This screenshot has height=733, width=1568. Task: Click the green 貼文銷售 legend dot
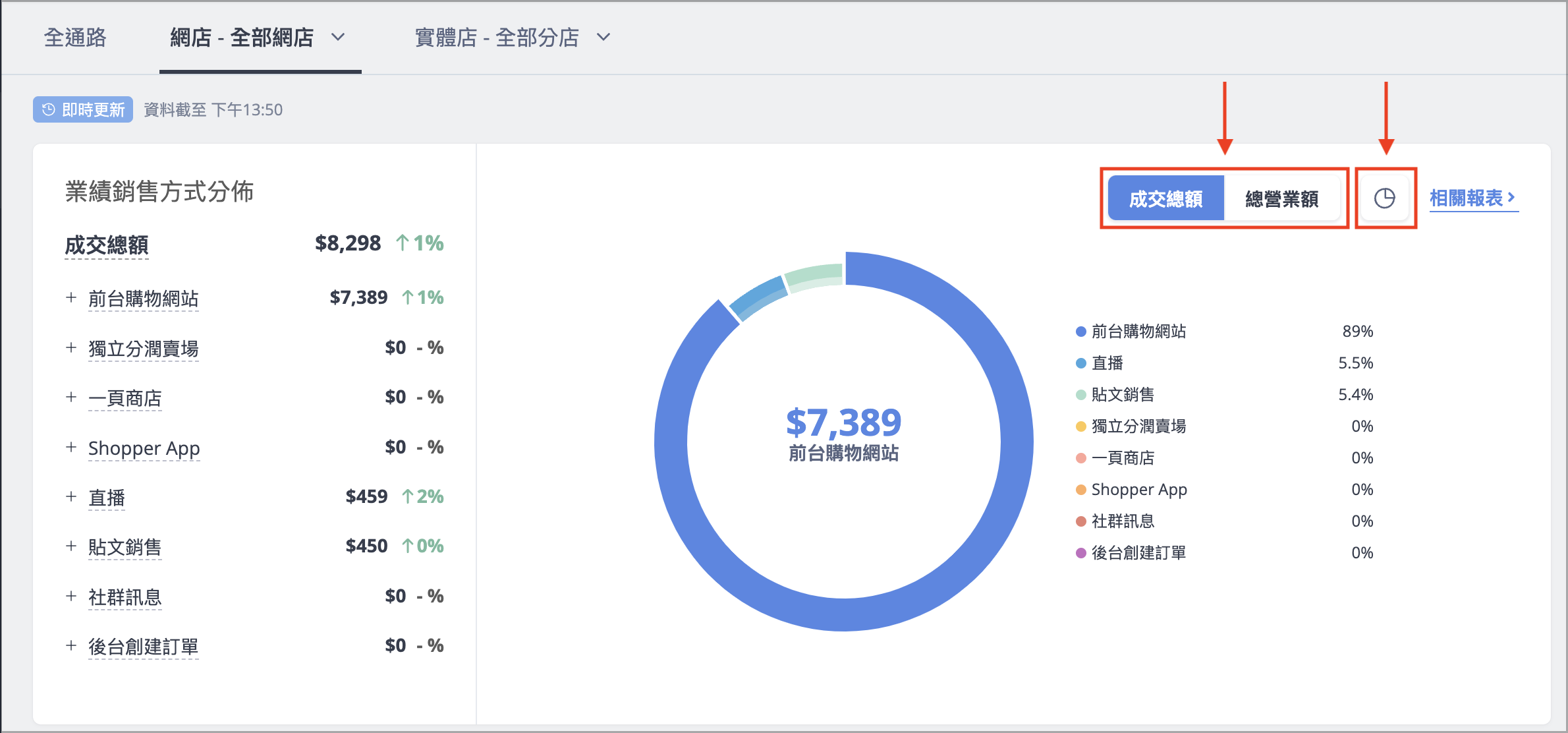pyautogui.click(x=1080, y=395)
